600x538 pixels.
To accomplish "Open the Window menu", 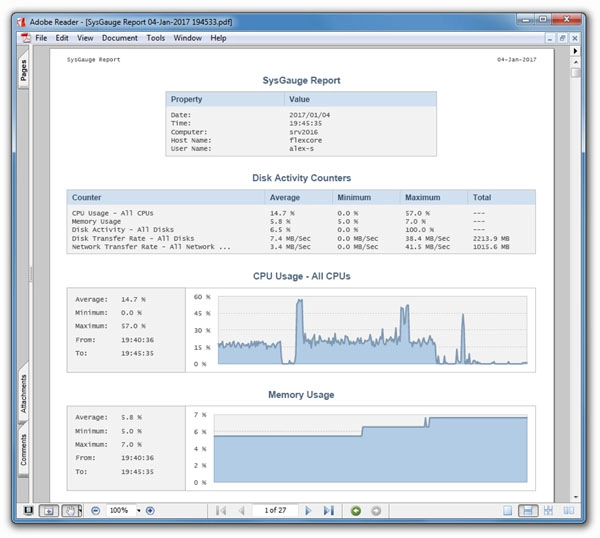I will point(188,38).
